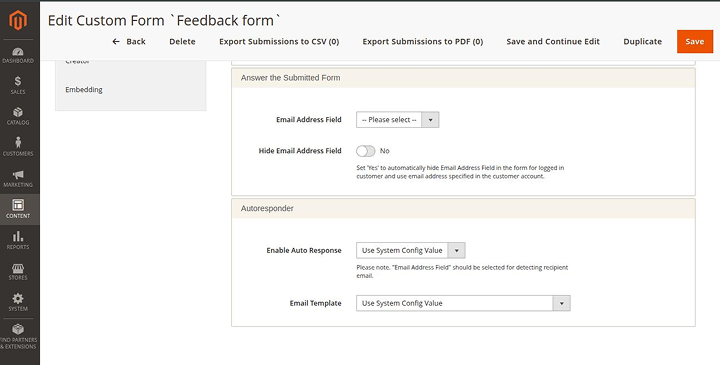Viewport: 720px width, 365px height.
Task: Open the Sales sidebar menu
Action: (x=18, y=85)
